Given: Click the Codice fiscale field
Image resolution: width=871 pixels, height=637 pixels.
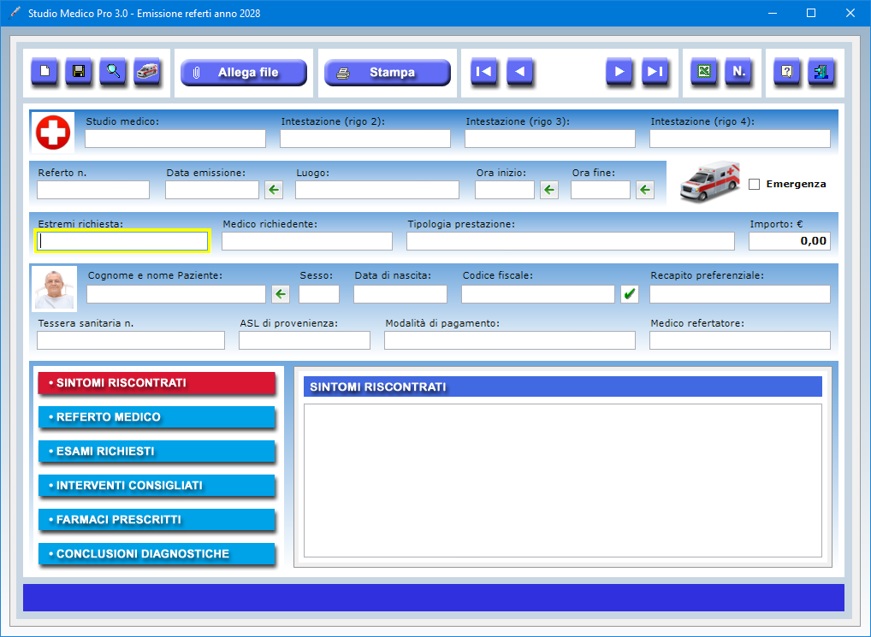Looking at the screenshot, I should 538,294.
